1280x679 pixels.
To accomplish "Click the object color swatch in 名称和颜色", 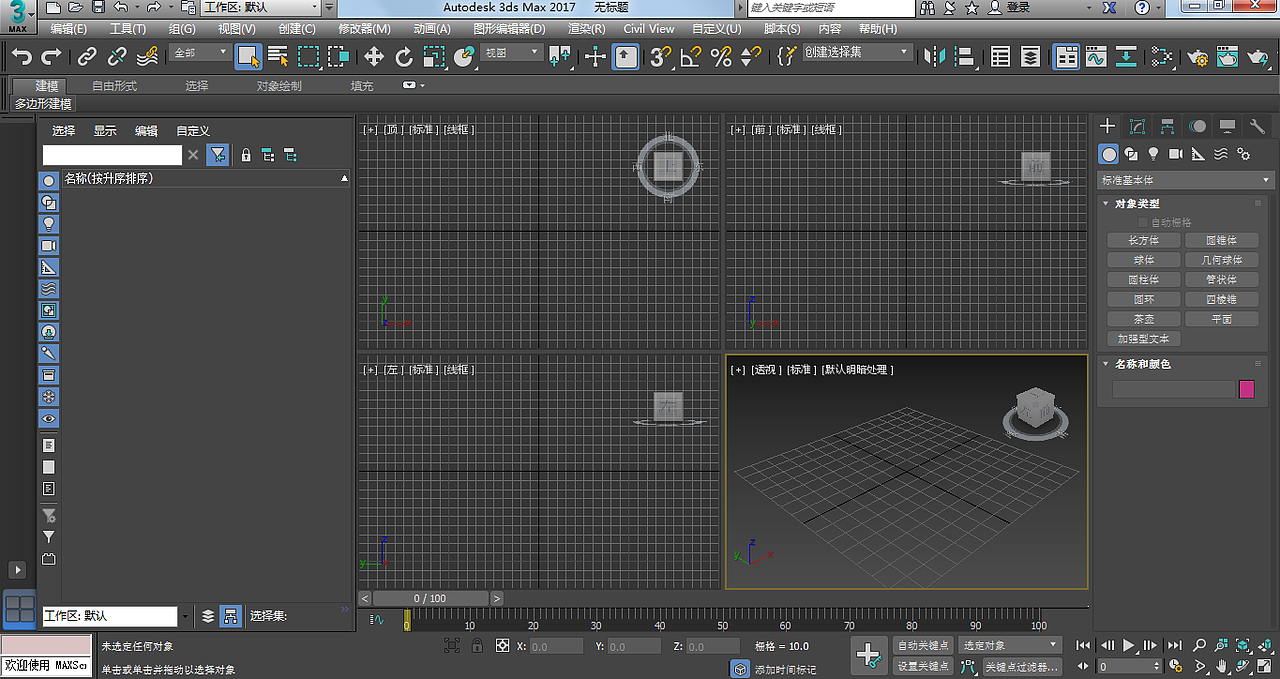I will 1245,388.
